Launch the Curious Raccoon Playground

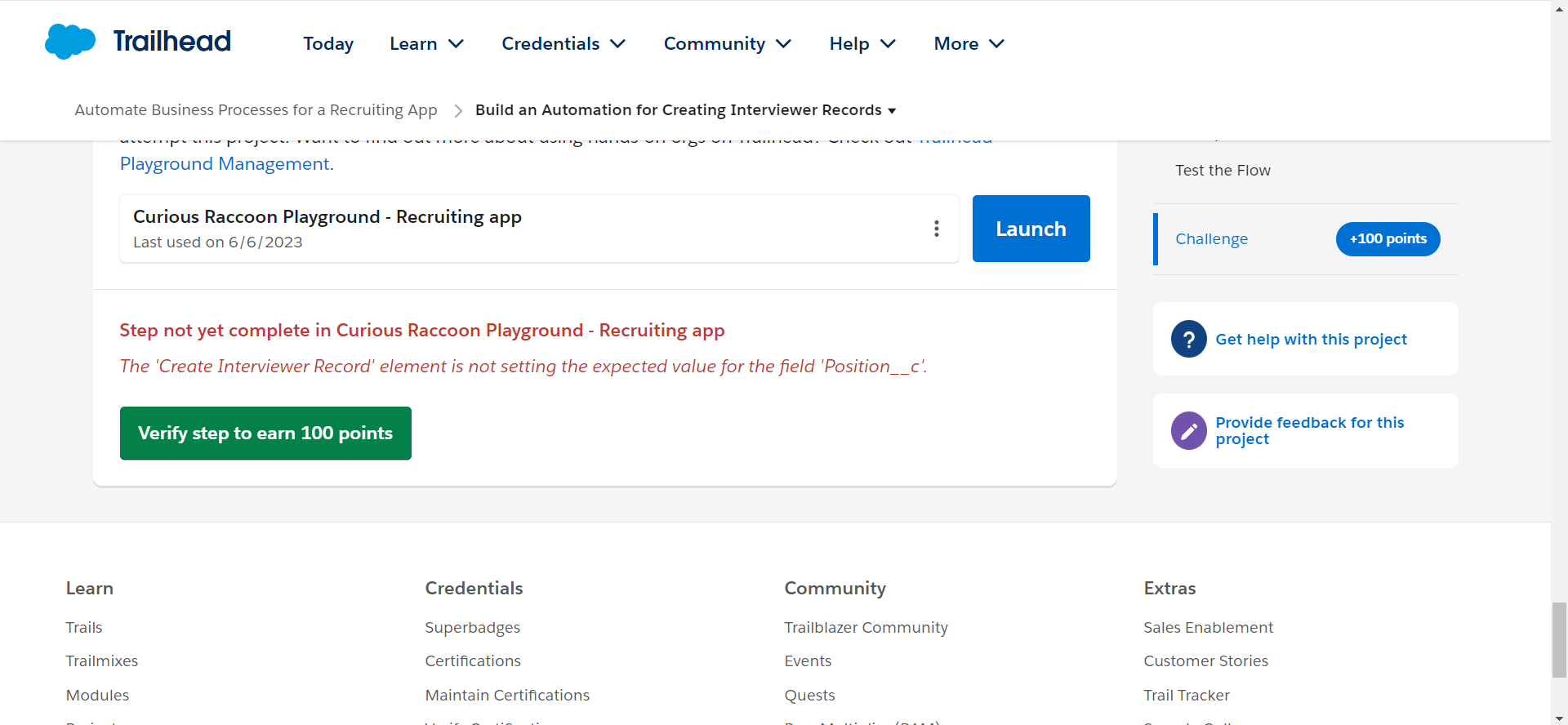(1031, 229)
